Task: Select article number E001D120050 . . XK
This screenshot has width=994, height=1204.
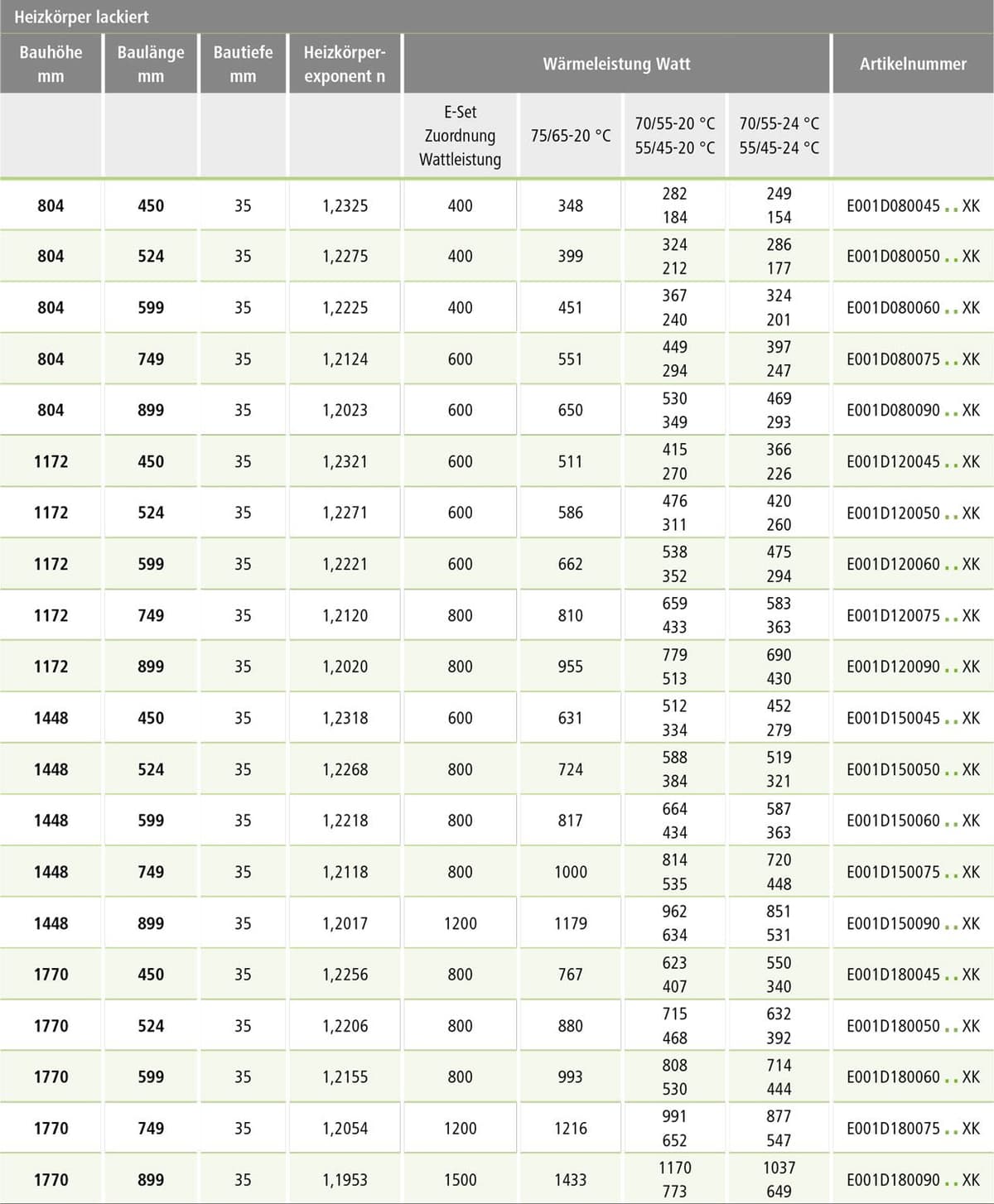Action: (913, 513)
